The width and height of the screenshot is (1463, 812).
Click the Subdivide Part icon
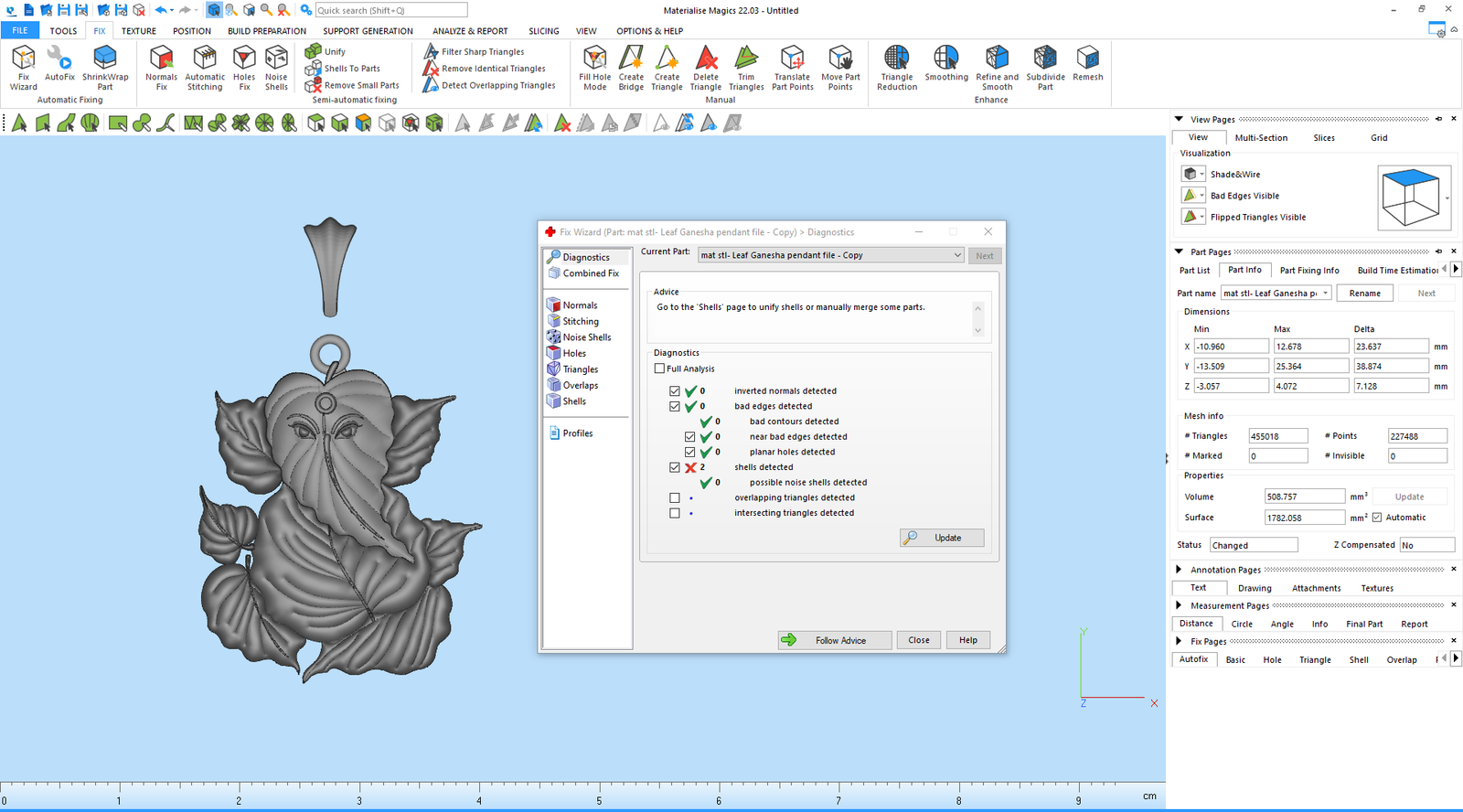tap(1045, 68)
